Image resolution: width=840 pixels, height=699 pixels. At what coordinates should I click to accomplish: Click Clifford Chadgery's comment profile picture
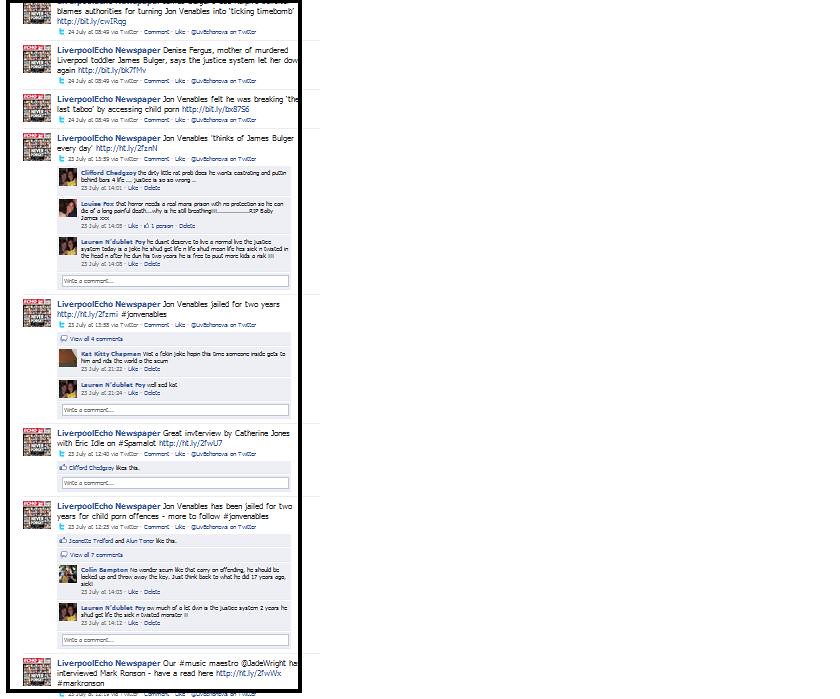(x=68, y=177)
